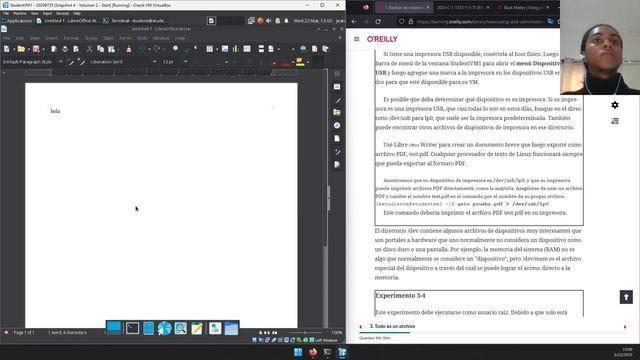Click the Clone formatting paintbrush icon
The width and height of the screenshot is (640, 360).
(129, 49)
